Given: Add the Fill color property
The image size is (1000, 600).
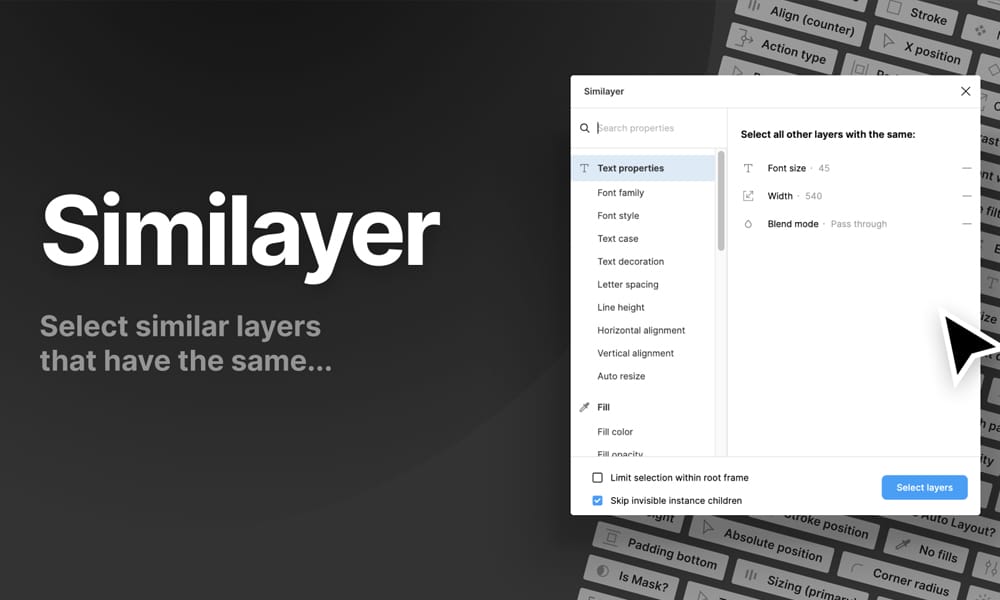Looking at the screenshot, I should coord(615,432).
